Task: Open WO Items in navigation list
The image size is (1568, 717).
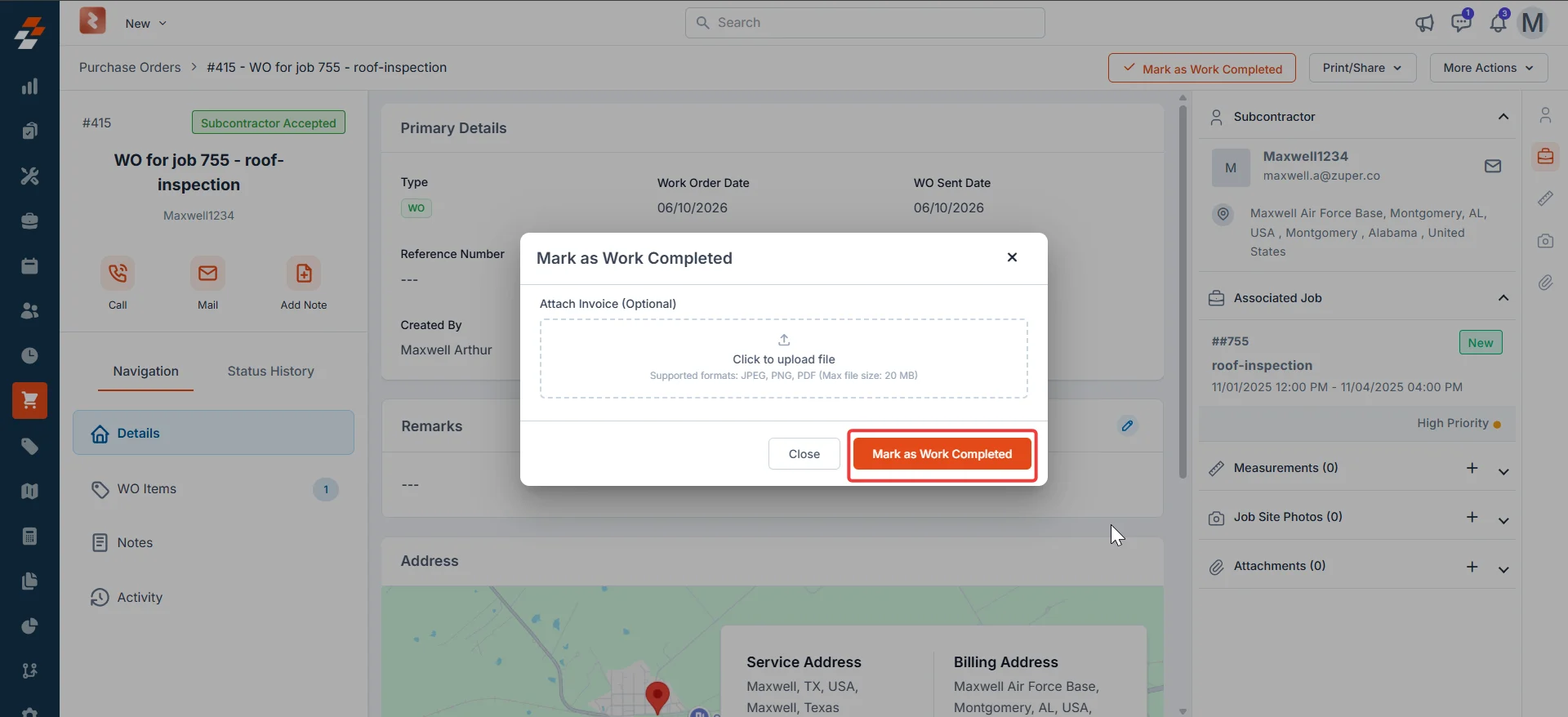Action: coord(213,489)
